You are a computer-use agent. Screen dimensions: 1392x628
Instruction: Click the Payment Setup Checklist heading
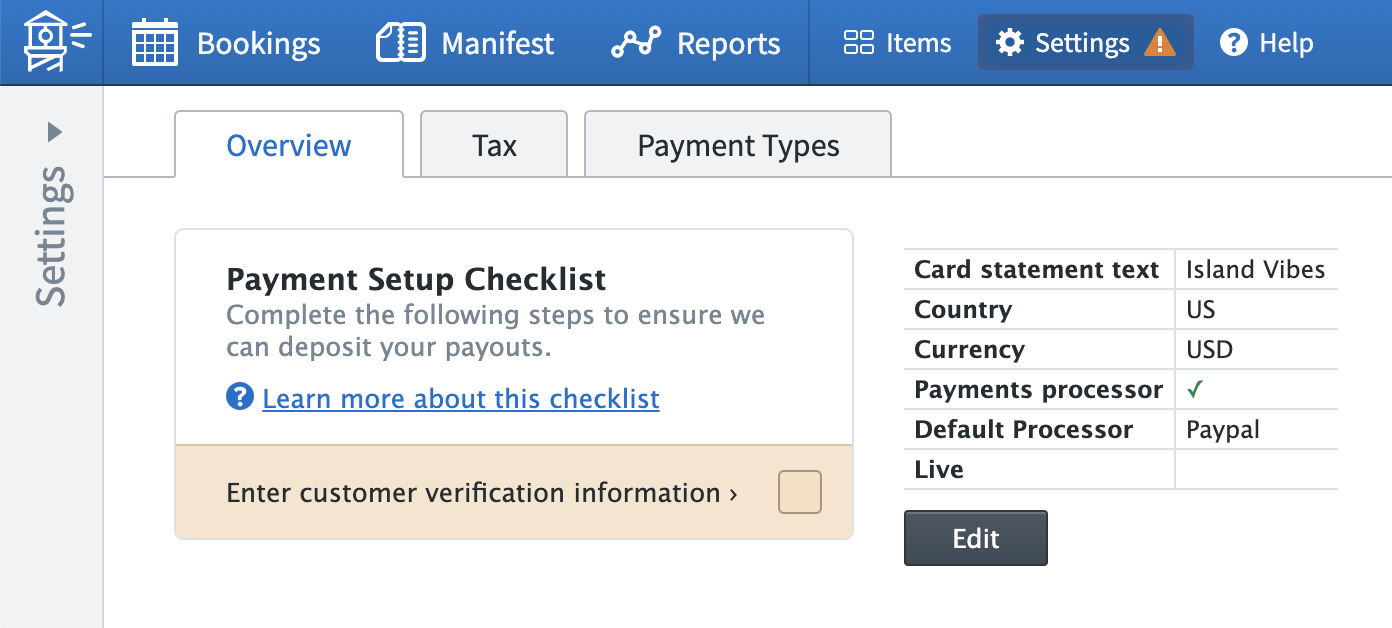click(417, 278)
